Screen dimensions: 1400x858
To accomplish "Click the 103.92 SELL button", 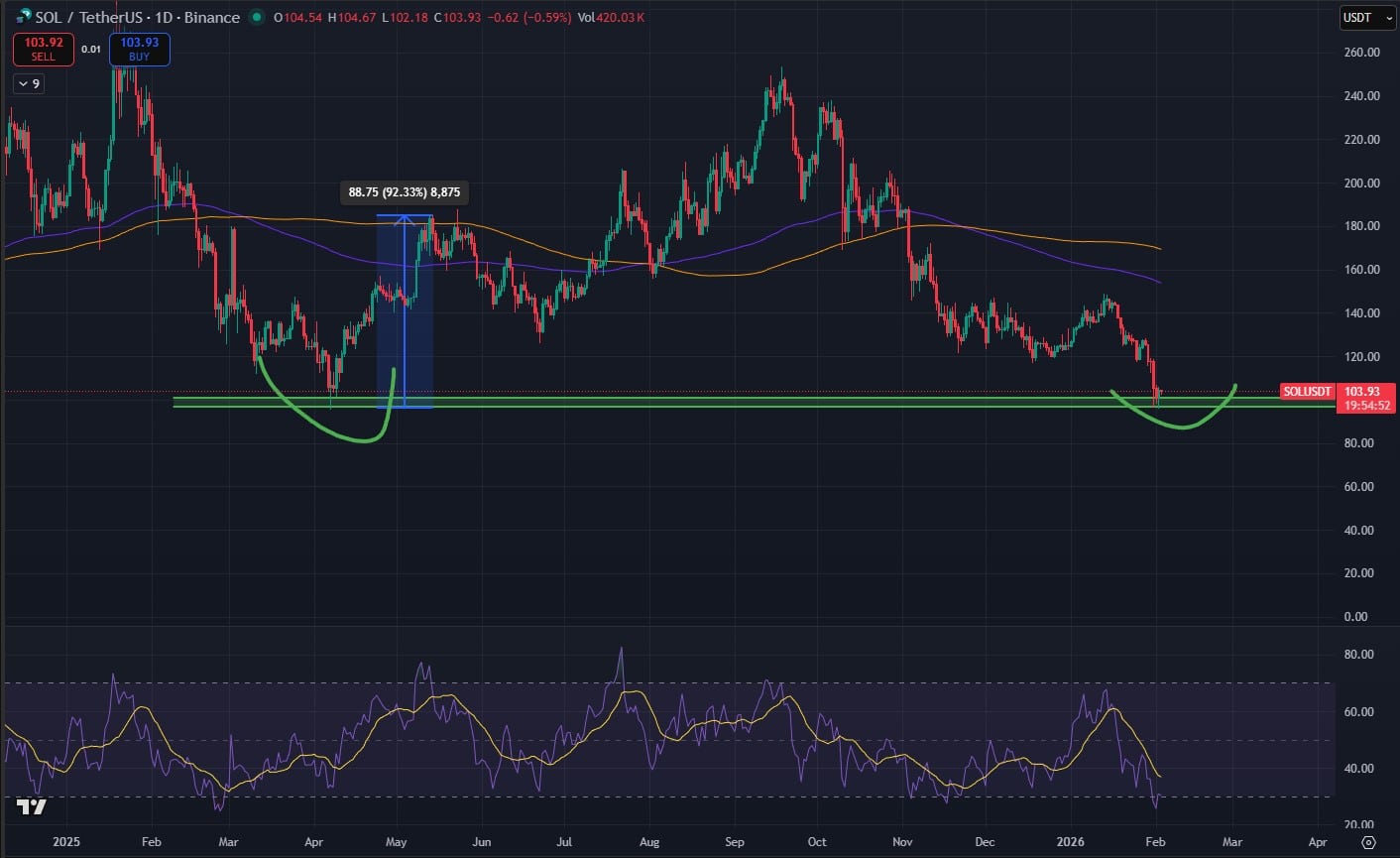I will click(x=44, y=49).
